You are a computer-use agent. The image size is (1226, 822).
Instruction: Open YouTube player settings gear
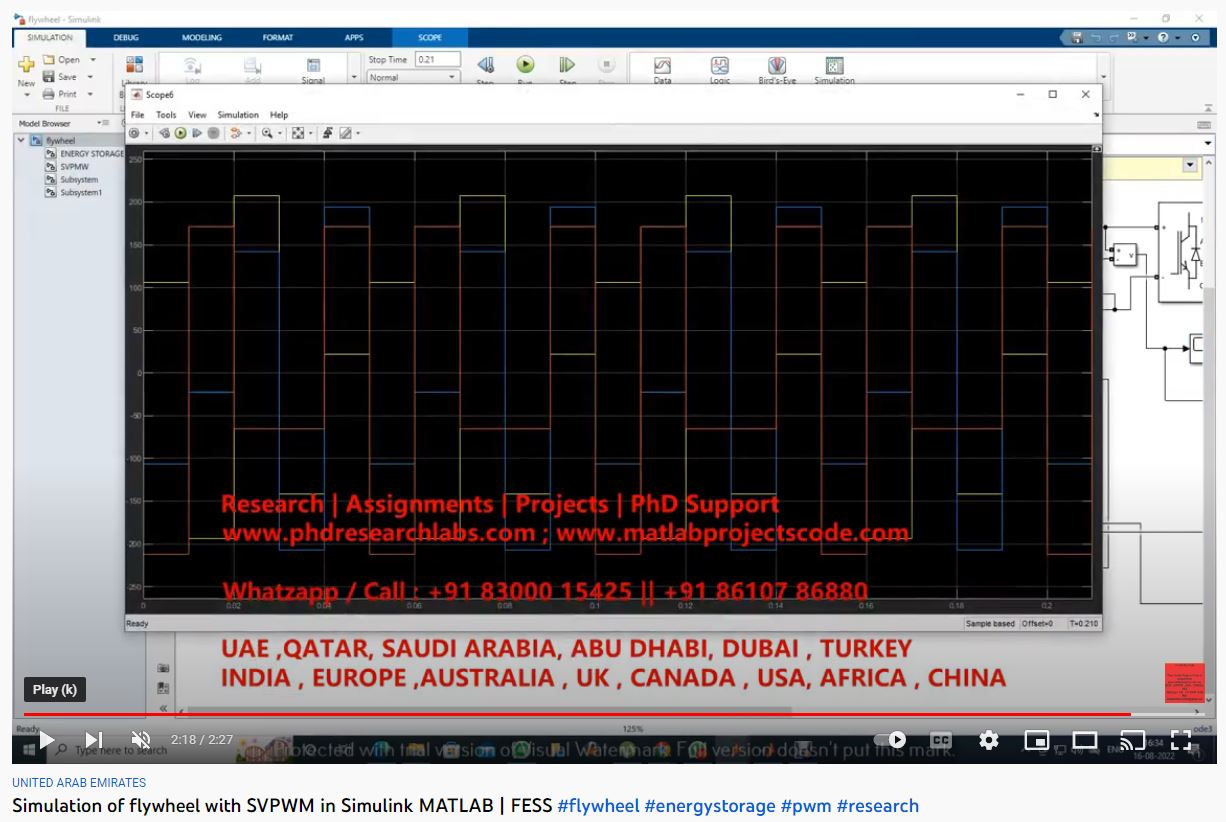tap(988, 740)
